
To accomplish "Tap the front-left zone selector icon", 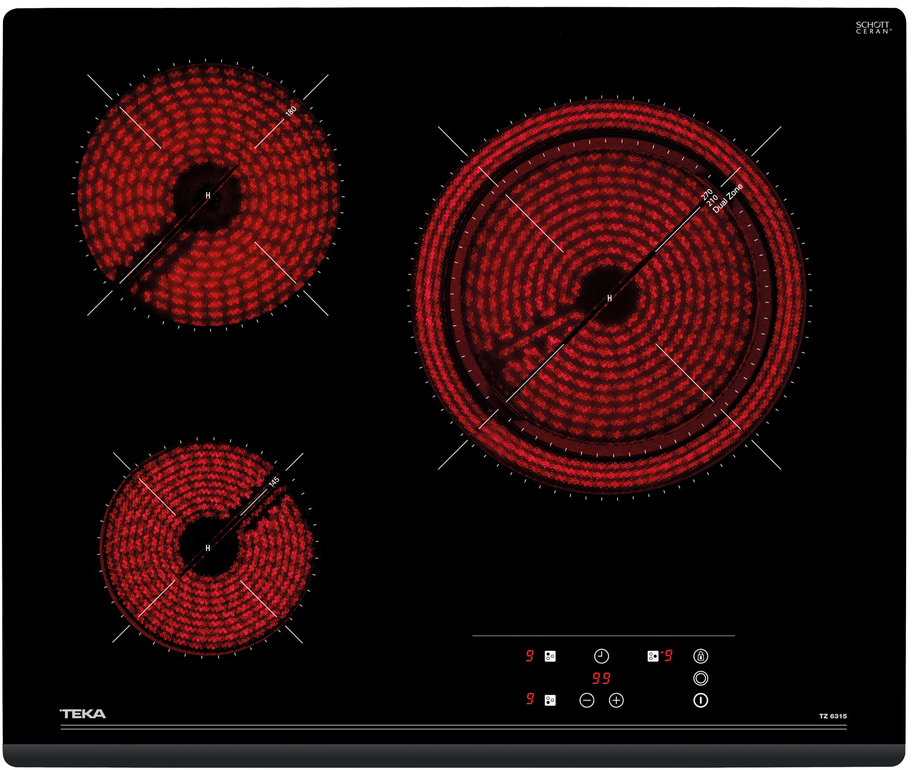I will click(550, 700).
